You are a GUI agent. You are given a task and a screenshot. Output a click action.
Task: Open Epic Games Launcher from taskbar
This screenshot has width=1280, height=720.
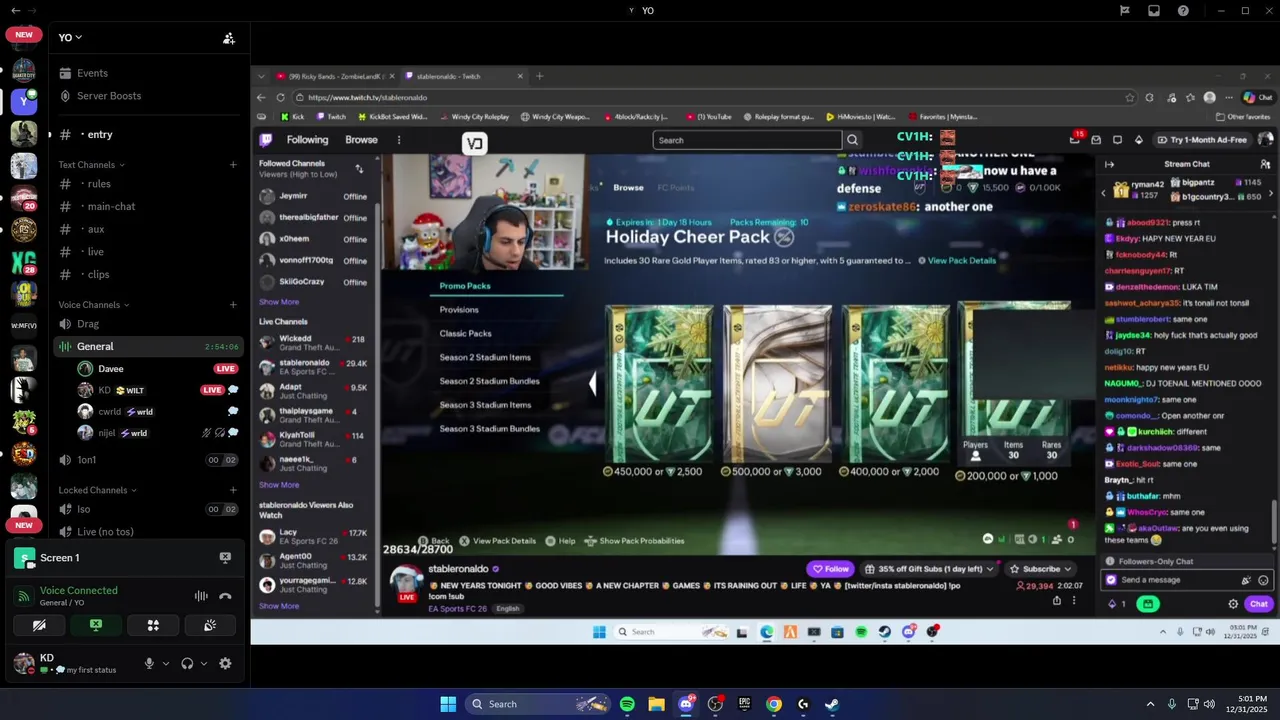[x=744, y=704]
